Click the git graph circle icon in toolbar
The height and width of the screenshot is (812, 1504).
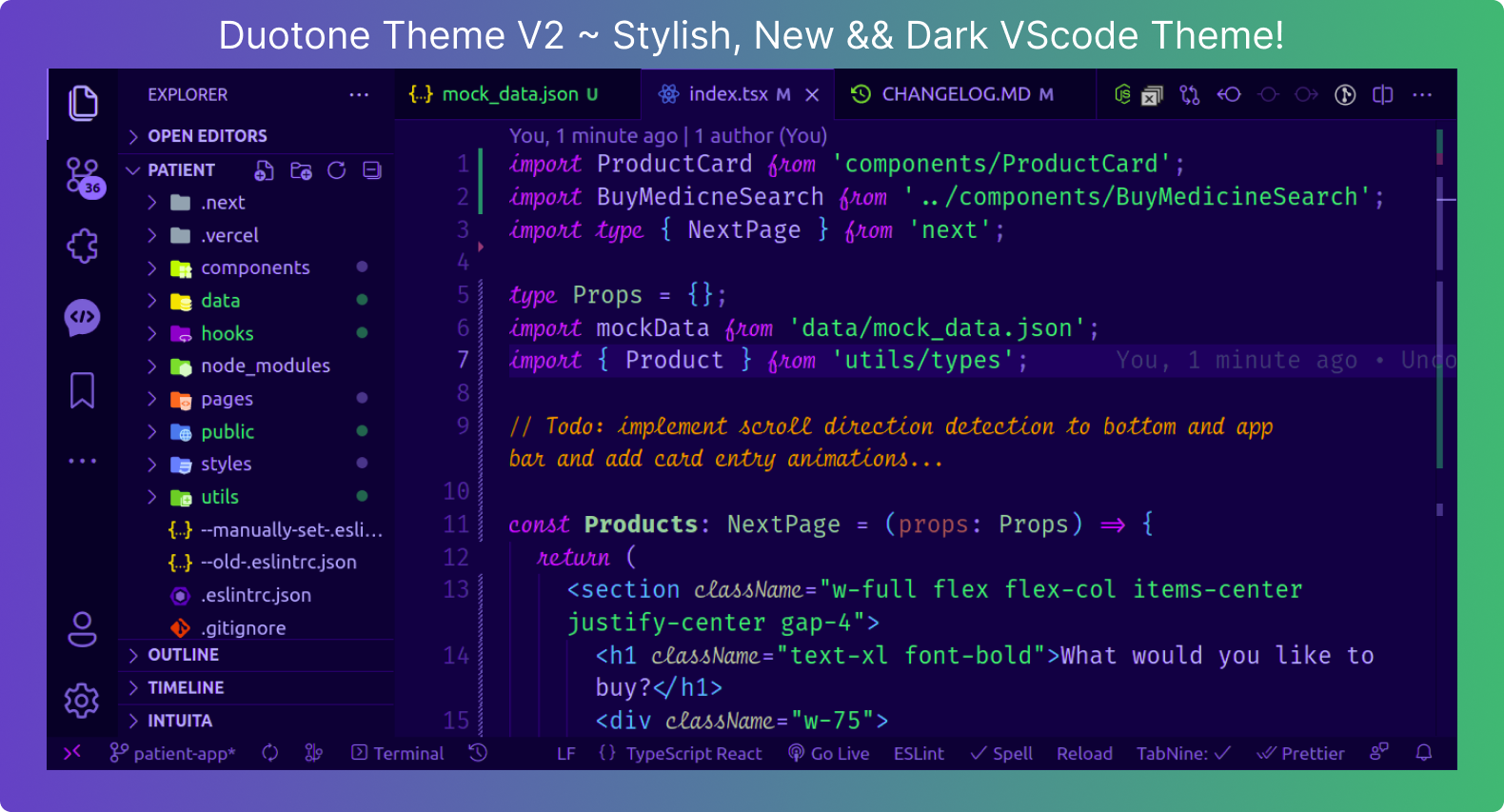click(1345, 94)
